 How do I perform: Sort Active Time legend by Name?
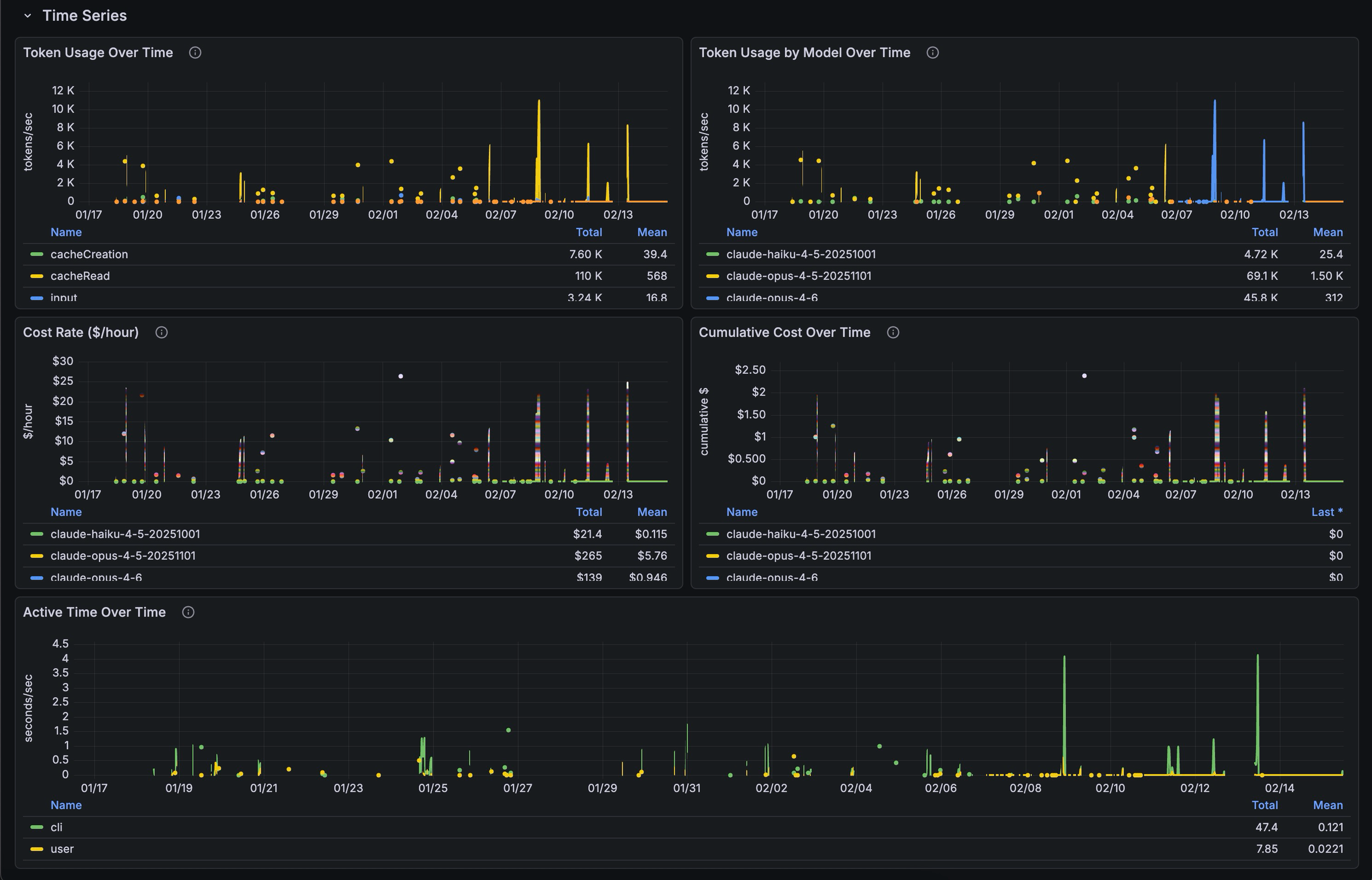tap(66, 806)
